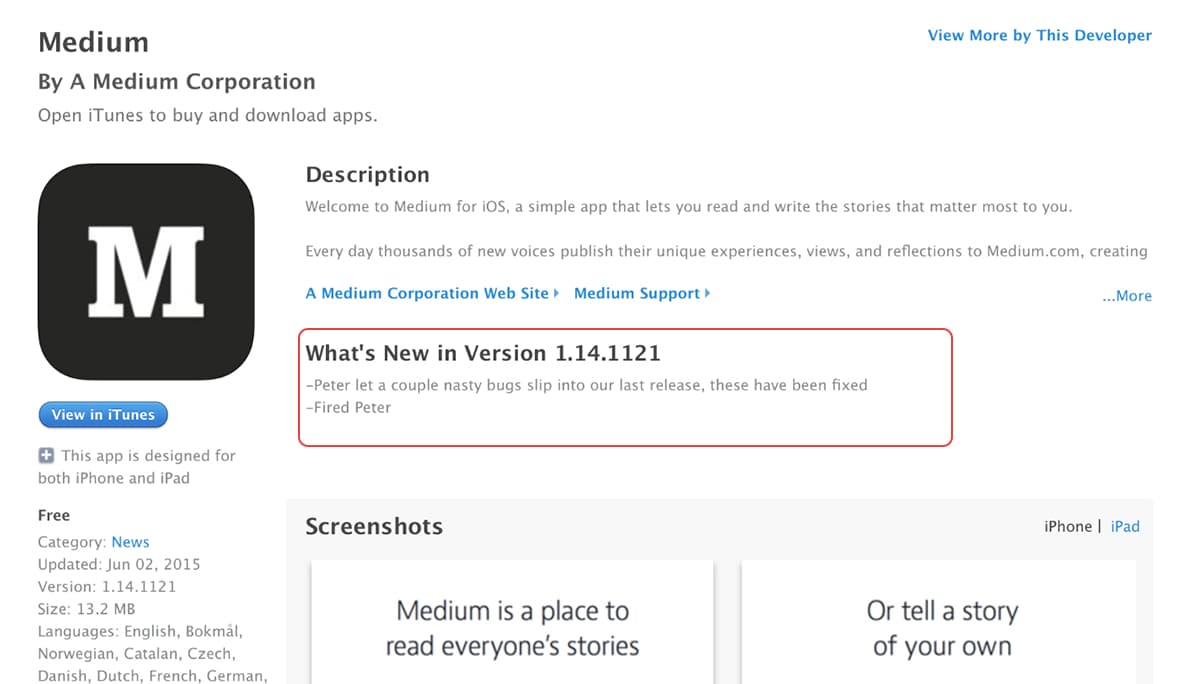Click the What's New in Version 1.14.1121 heading
Viewport: 1200px width, 684px height.
pos(483,353)
